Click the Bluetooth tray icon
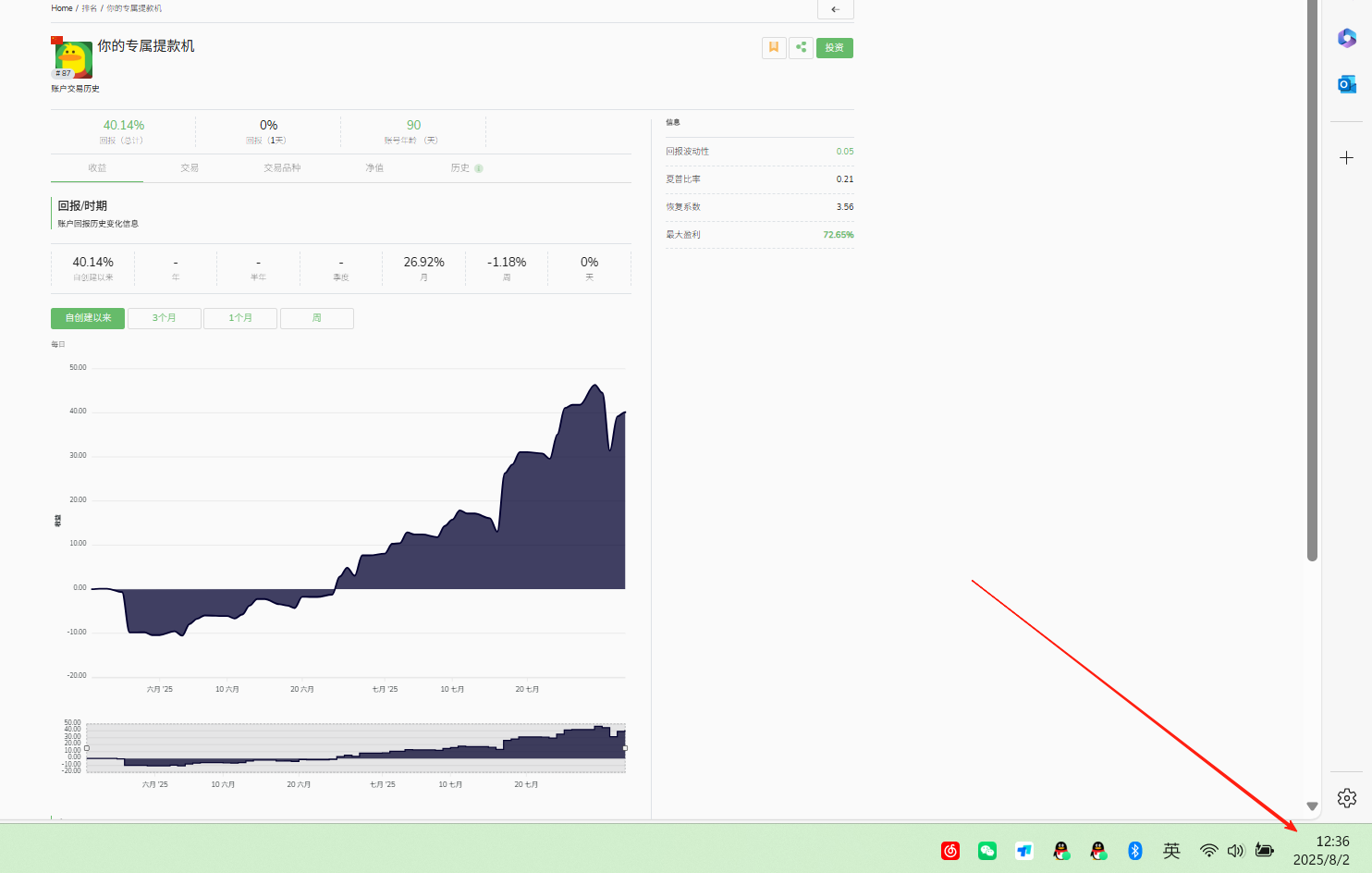Screen dimensions: 1372x873 click(1135, 851)
